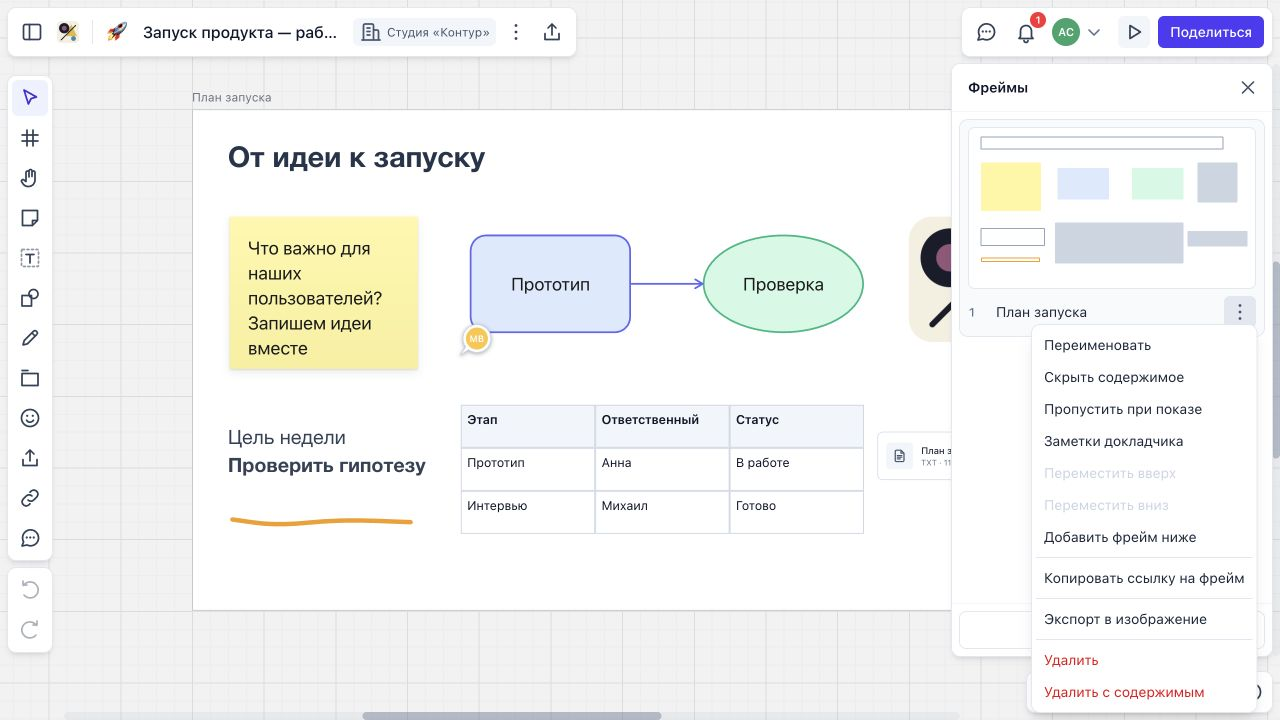This screenshot has height=720, width=1280.
Task: Select the yellow sticky note
Action: [x=324, y=293]
